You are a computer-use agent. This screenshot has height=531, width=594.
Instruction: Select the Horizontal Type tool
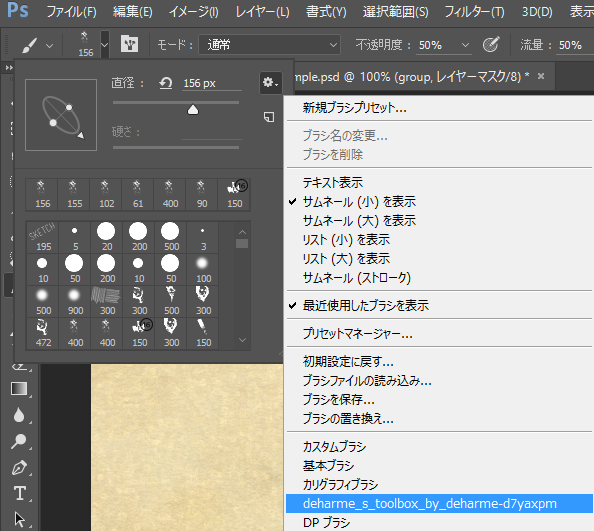[x=20, y=493]
